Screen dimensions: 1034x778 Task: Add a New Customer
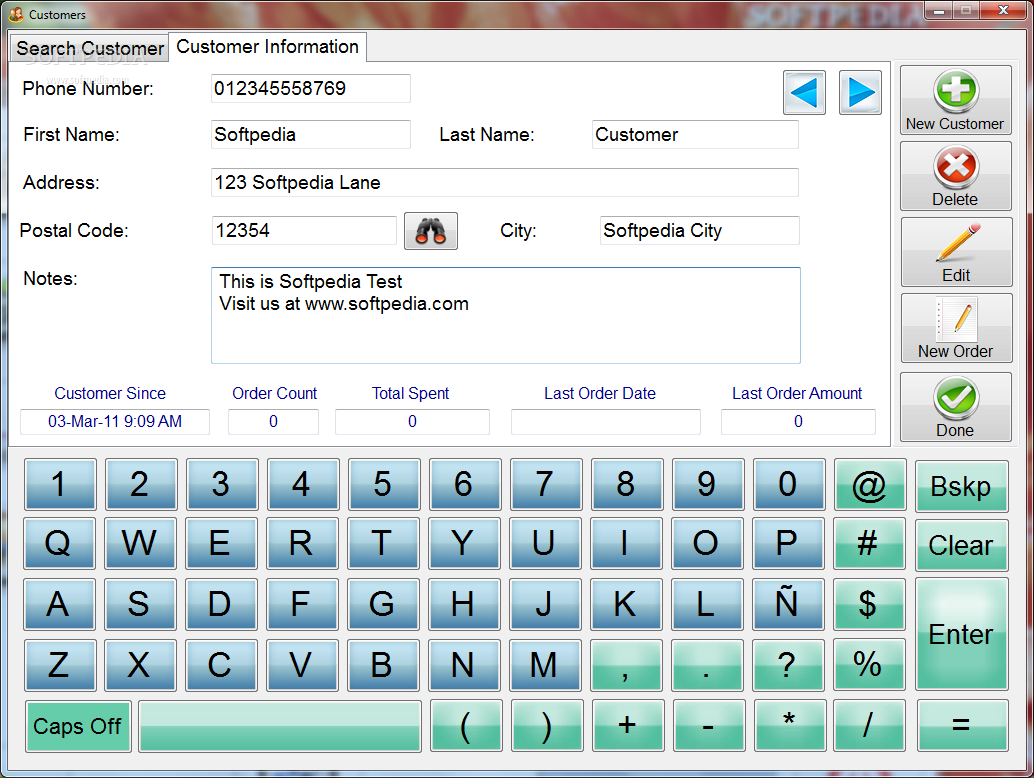click(956, 100)
